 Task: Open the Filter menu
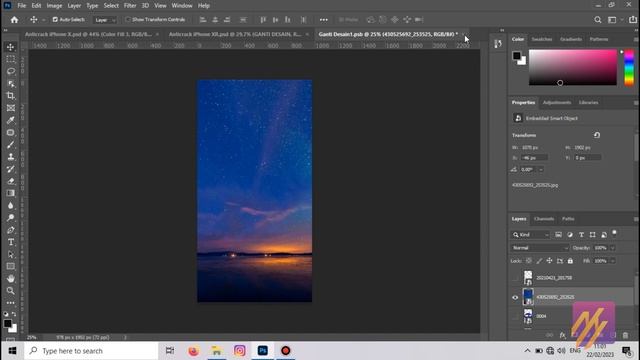click(130, 6)
